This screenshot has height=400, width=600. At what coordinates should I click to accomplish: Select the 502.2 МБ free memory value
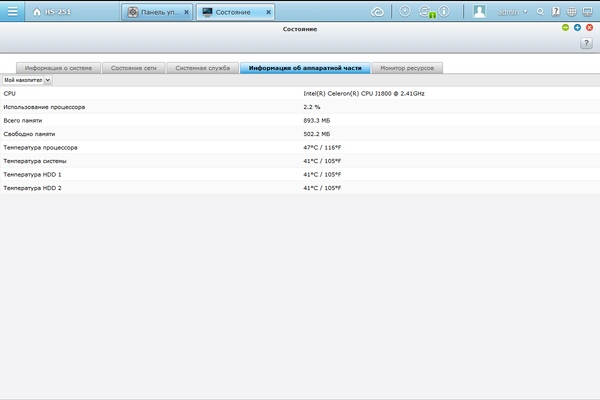316,134
